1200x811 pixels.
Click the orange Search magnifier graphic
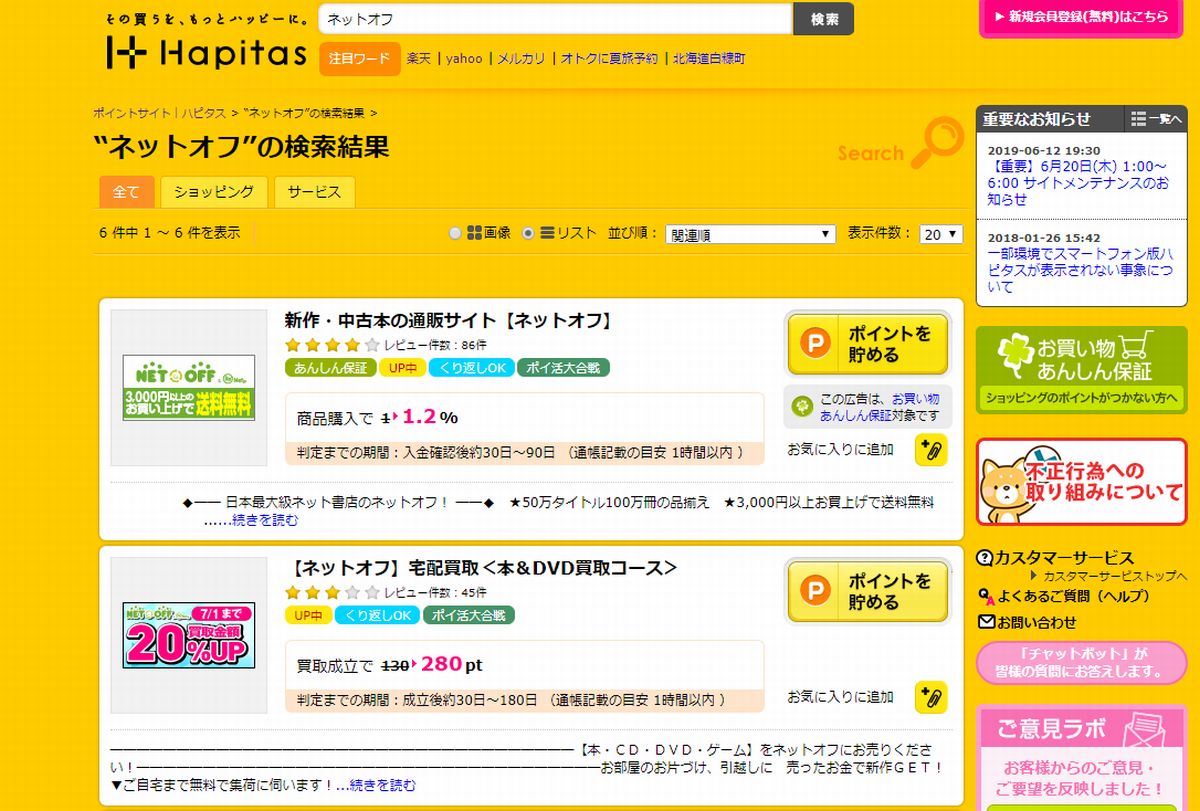coord(939,143)
